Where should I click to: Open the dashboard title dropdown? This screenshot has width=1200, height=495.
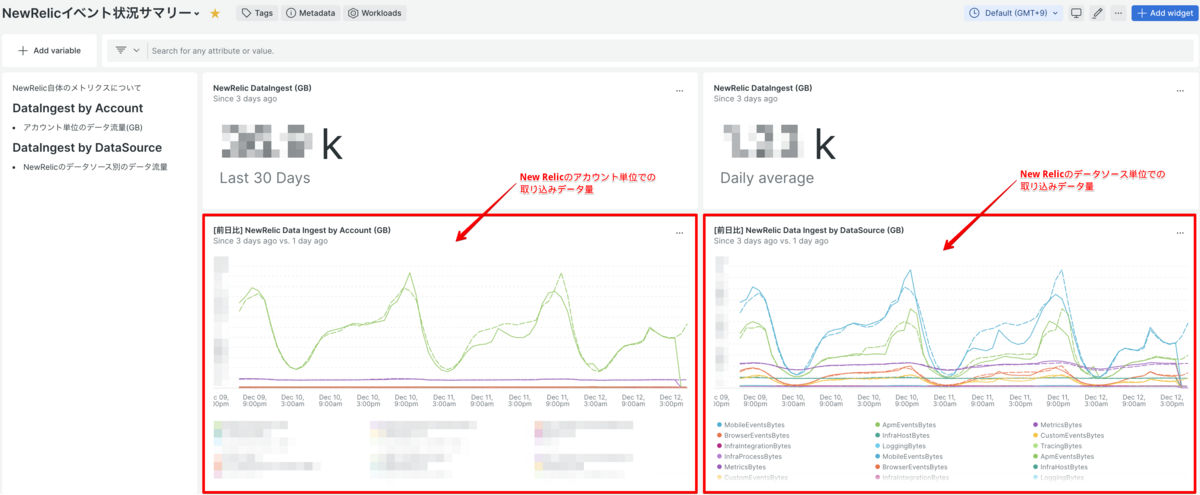coord(196,14)
